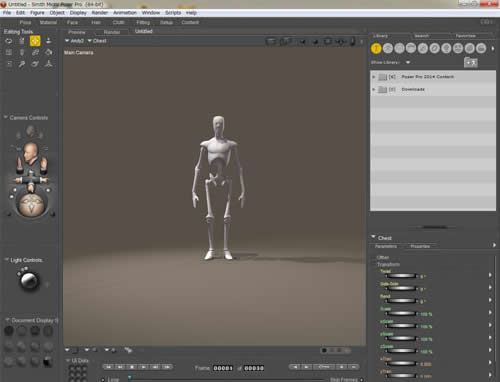
Task: Open the Show Library dropdown
Action: [408, 62]
